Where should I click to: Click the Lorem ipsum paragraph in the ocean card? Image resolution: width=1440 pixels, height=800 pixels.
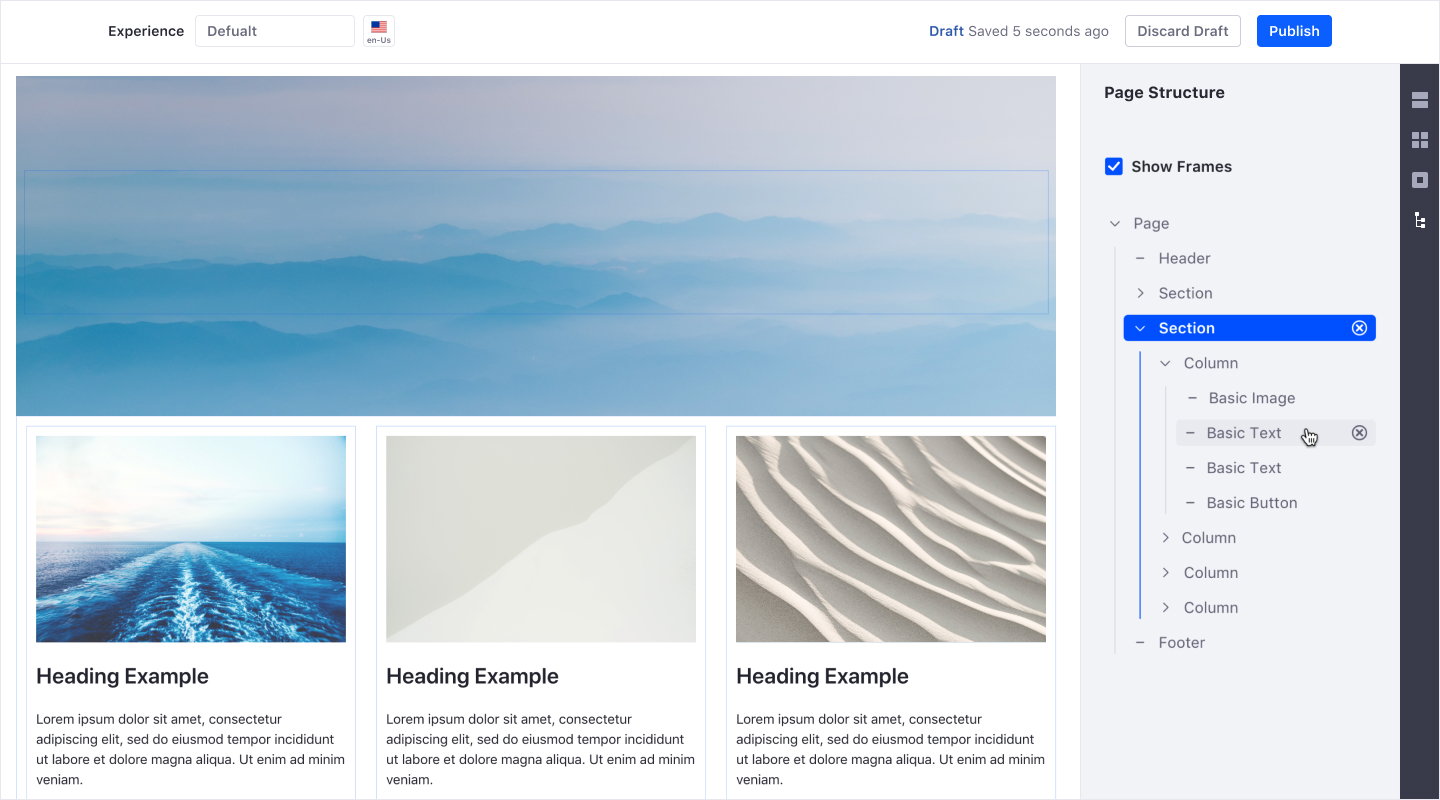[190, 749]
